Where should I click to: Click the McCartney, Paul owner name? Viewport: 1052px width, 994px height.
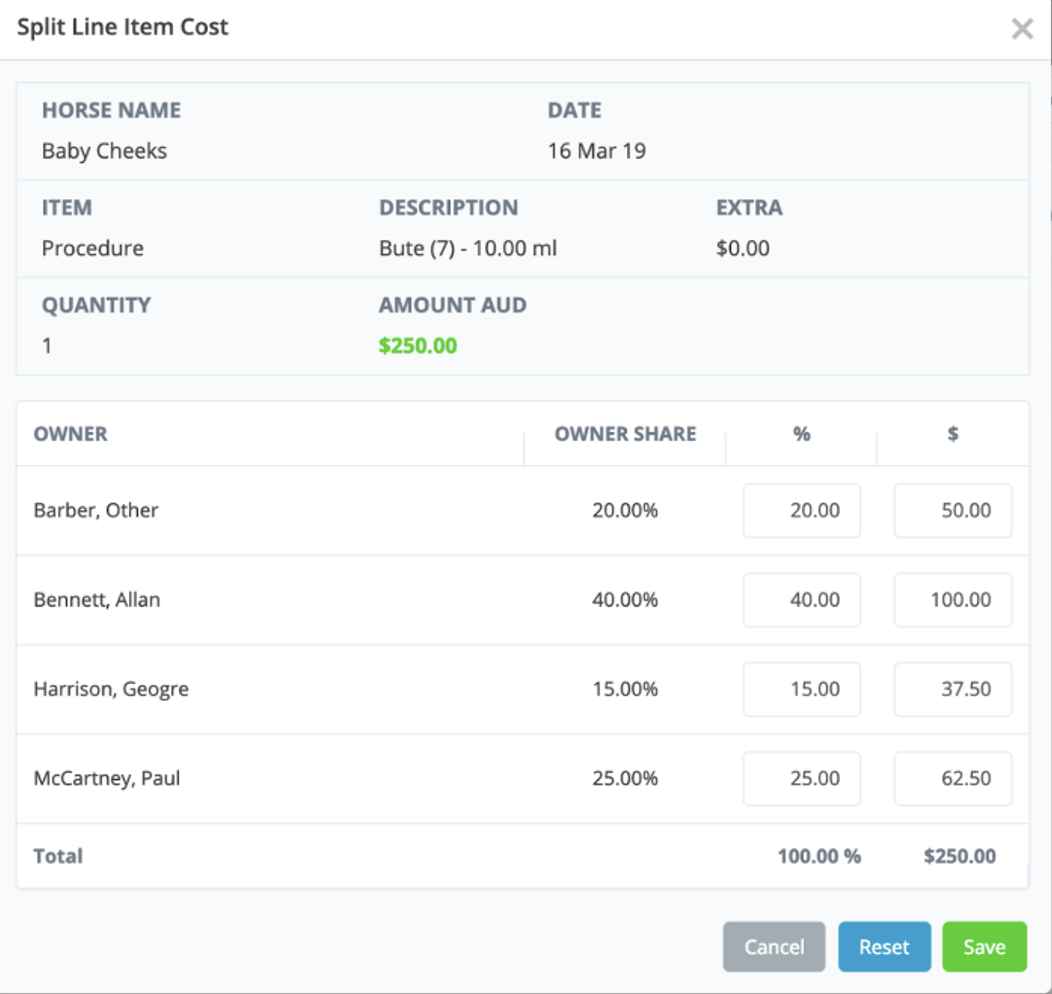107,778
